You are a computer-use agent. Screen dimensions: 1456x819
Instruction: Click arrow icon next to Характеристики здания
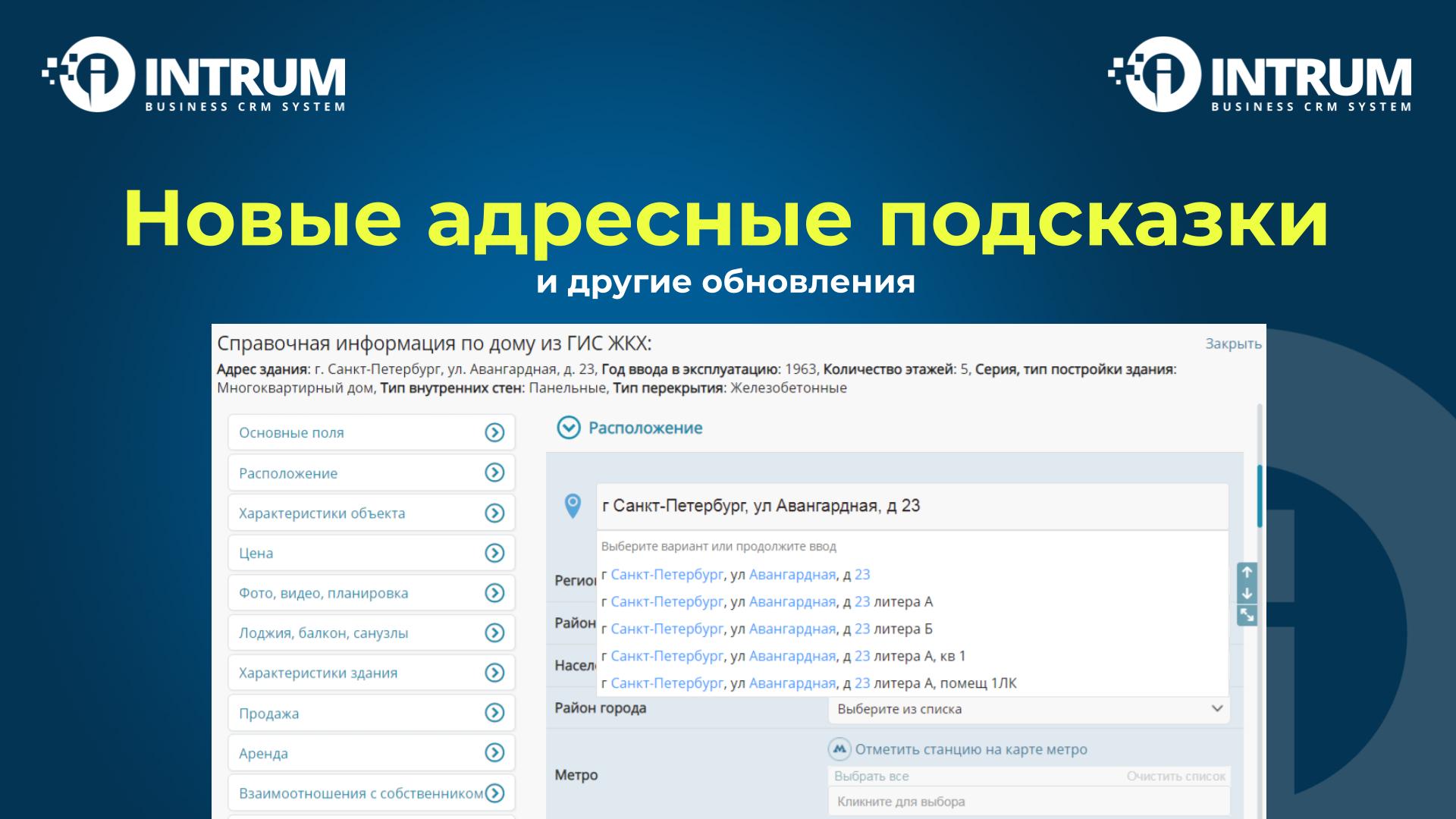[494, 673]
